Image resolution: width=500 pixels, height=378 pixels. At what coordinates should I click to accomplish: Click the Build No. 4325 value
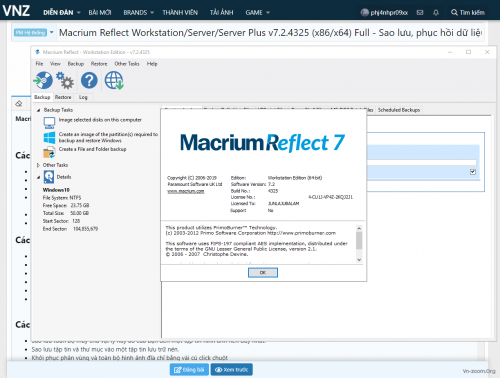tap(273, 191)
